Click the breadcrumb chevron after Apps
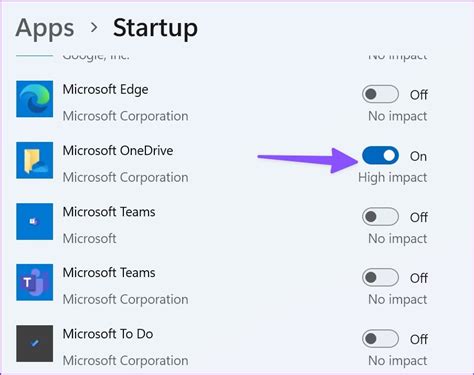The image size is (474, 375). (x=94, y=27)
